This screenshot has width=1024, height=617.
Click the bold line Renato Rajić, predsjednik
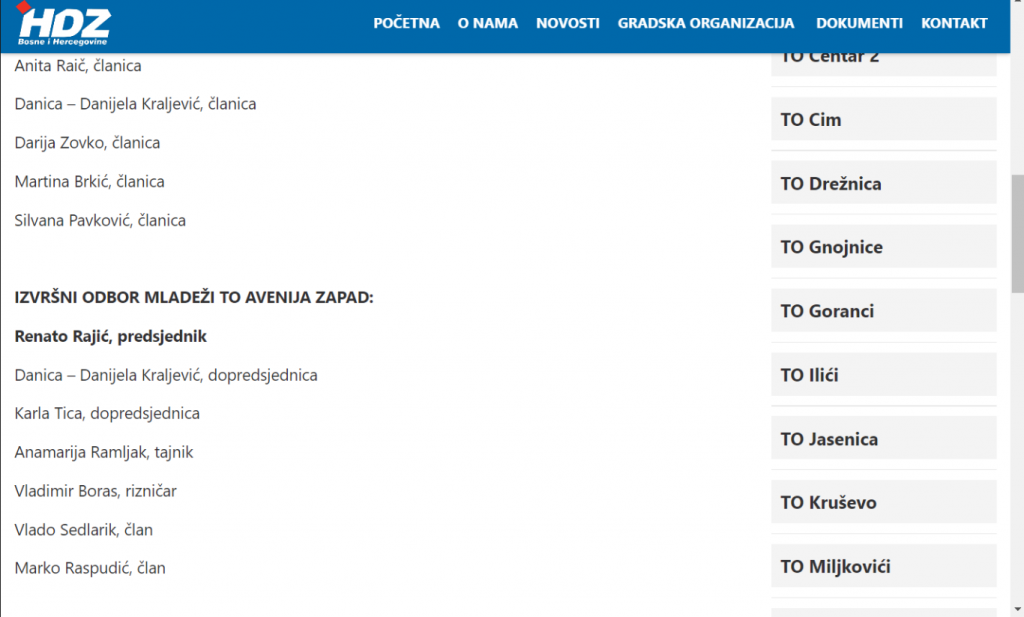(x=111, y=336)
